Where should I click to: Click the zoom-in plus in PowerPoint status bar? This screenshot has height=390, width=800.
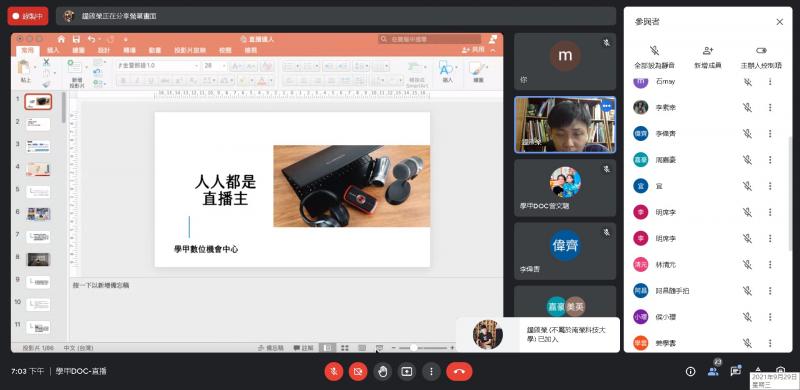click(452, 348)
